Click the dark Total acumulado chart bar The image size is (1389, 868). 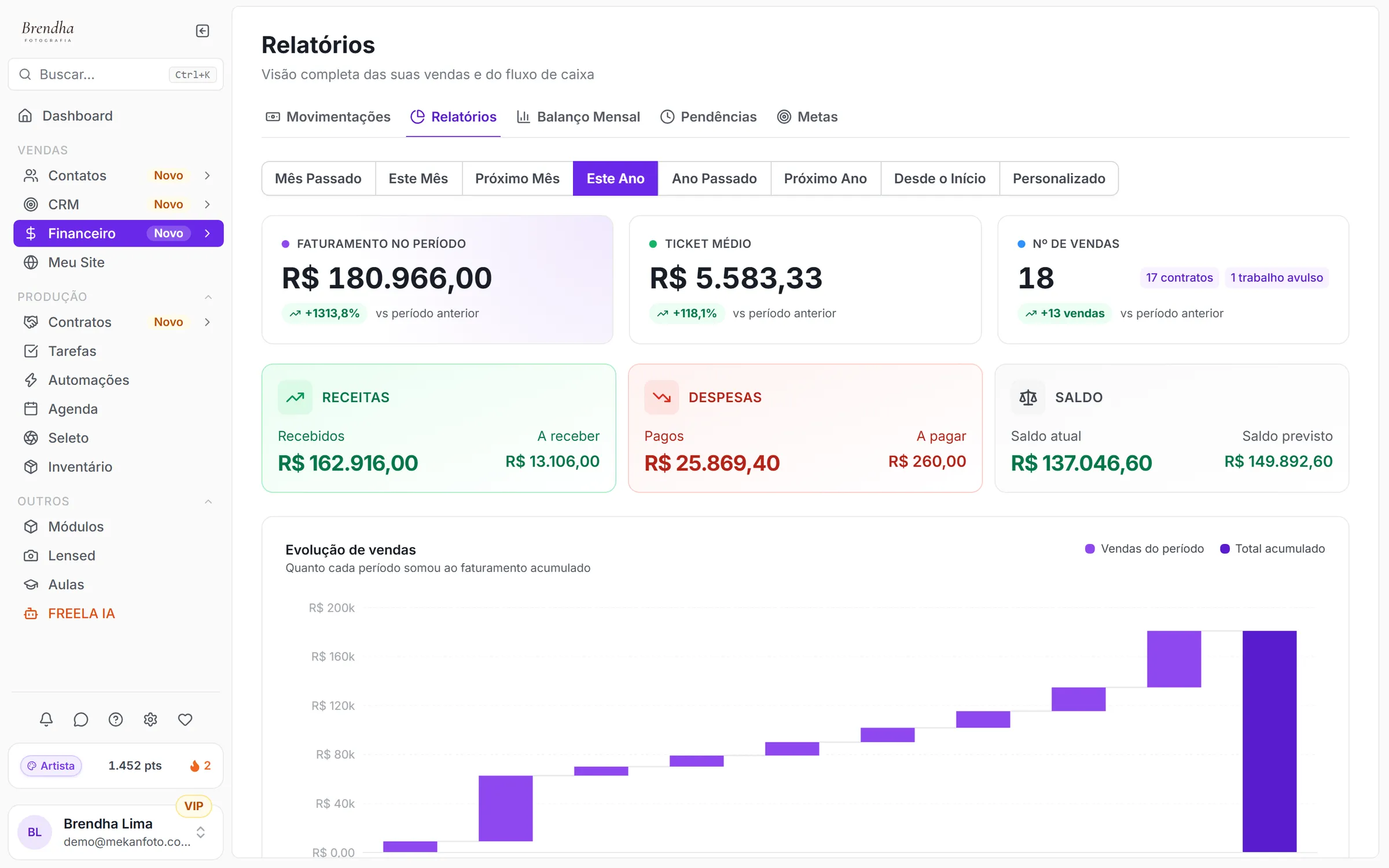[x=1269, y=741]
